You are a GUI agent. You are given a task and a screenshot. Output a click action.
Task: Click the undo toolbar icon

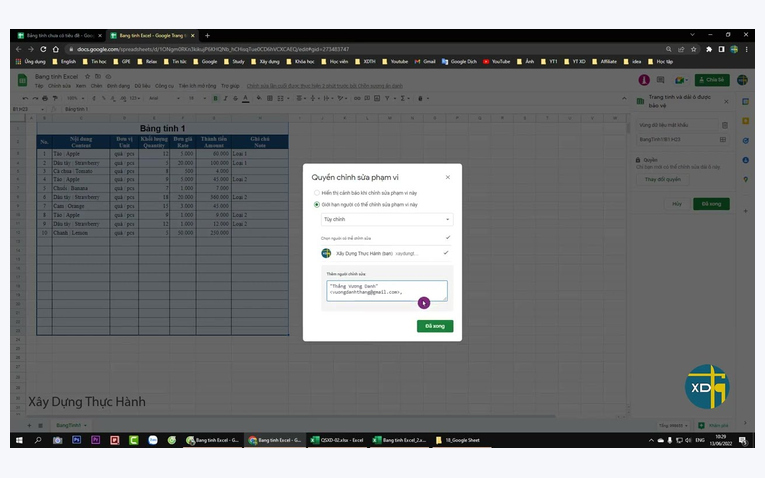[25, 99]
